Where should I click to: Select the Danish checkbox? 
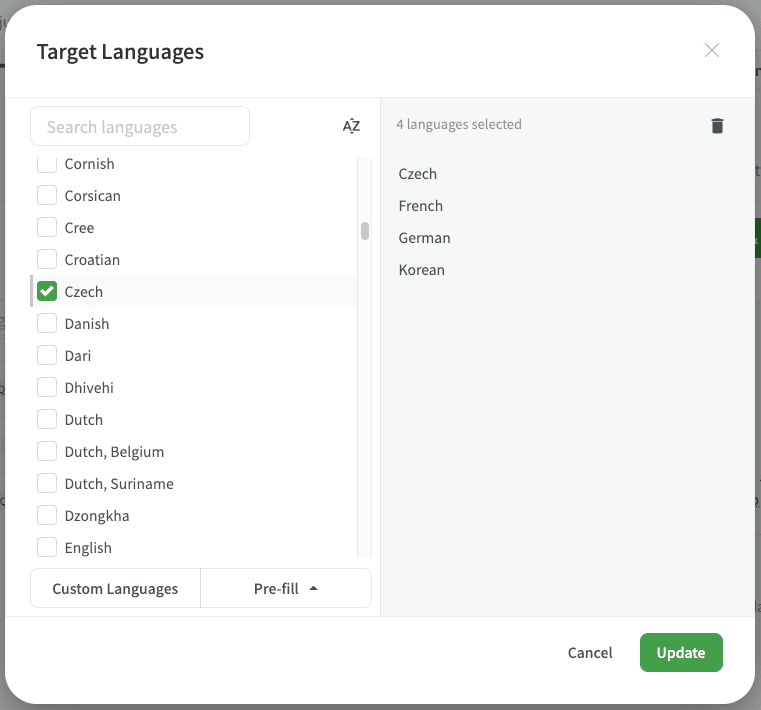[x=47, y=324]
